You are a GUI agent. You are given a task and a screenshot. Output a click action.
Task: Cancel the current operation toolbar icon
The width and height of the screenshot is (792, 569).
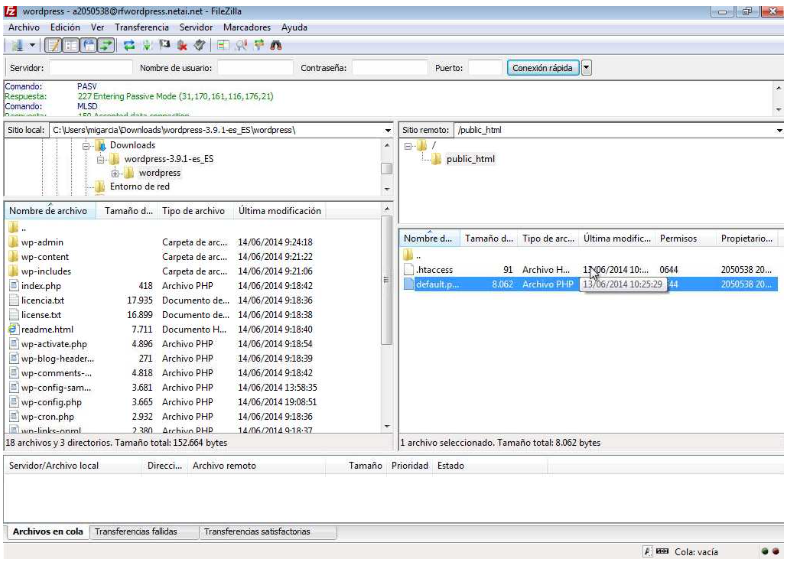click(x=165, y=45)
